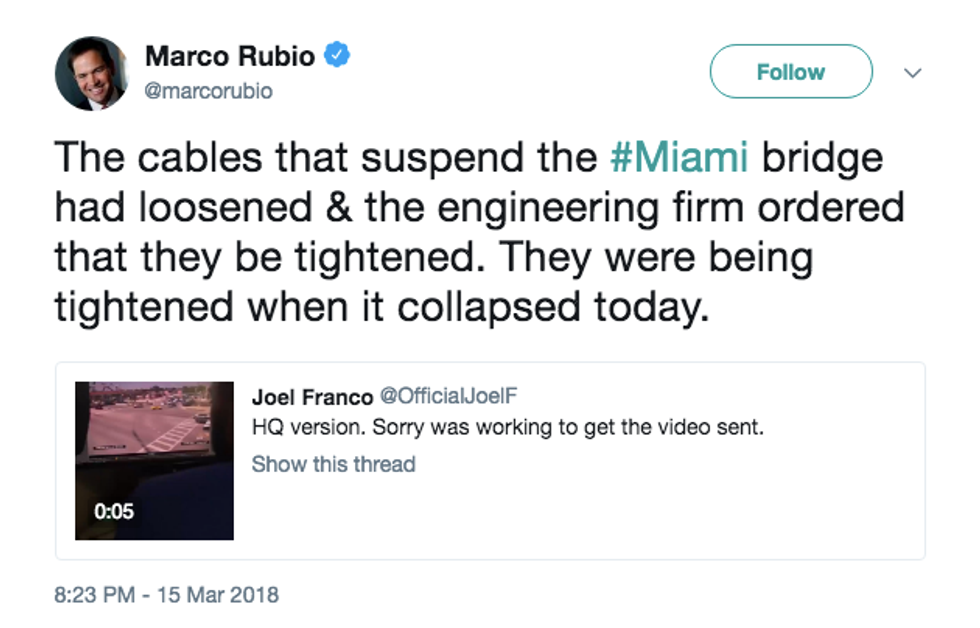Open the 8:23 PM tweet timestamp
The image size is (980, 628).
[x=94, y=595]
